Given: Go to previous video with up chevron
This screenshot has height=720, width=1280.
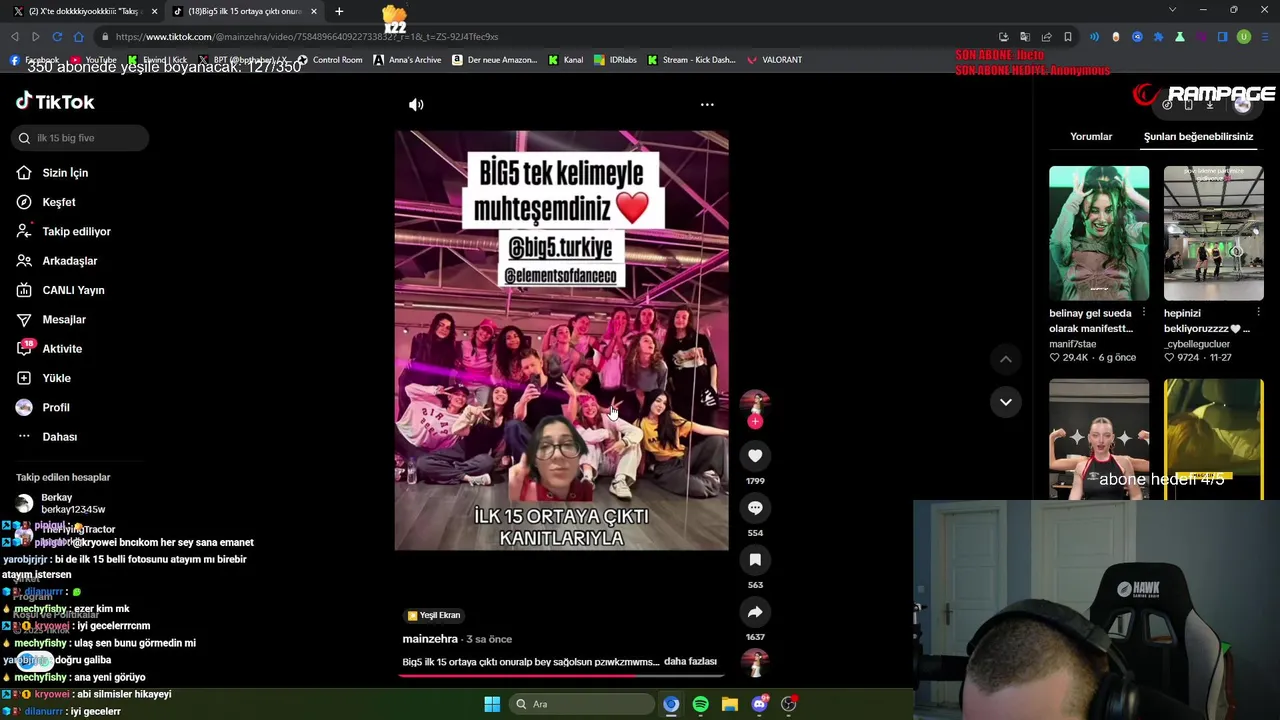Looking at the screenshot, I should pyautogui.click(x=1006, y=359).
